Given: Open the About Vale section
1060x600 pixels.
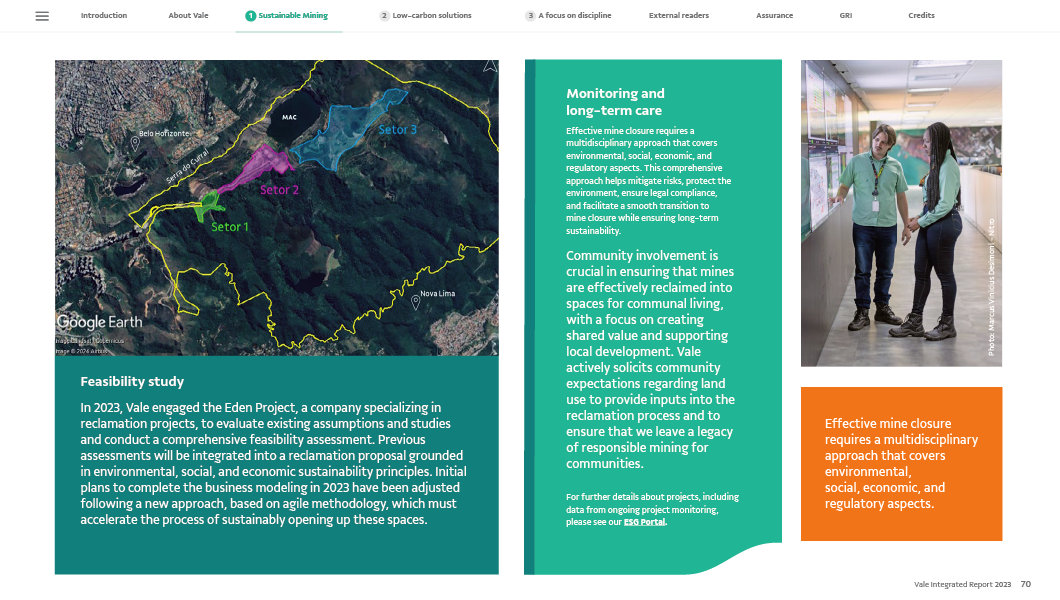Looking at the screenshot, I should (x=188, y=16).
